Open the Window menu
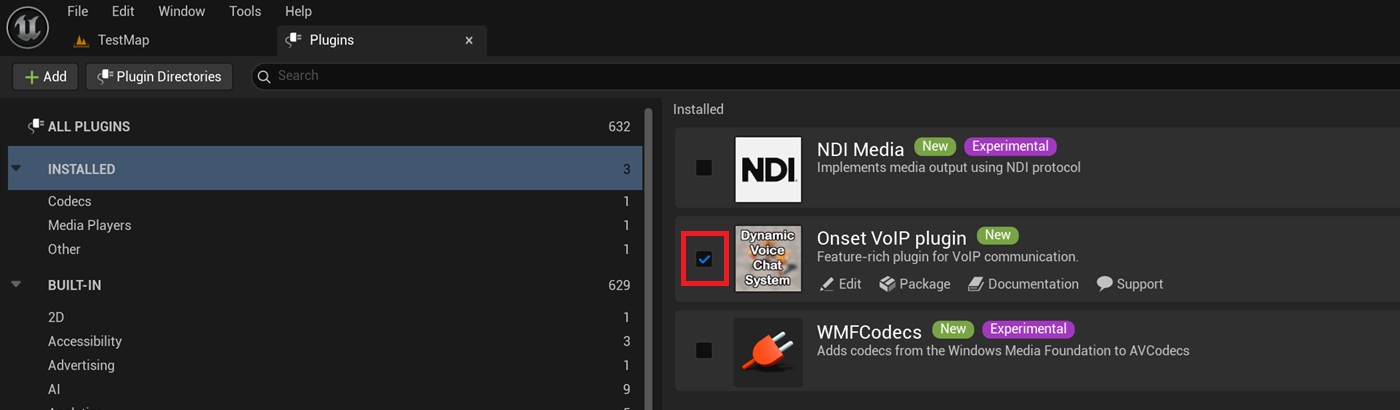Viewport: 1400px width, 410px height. (x=182, y=11)
